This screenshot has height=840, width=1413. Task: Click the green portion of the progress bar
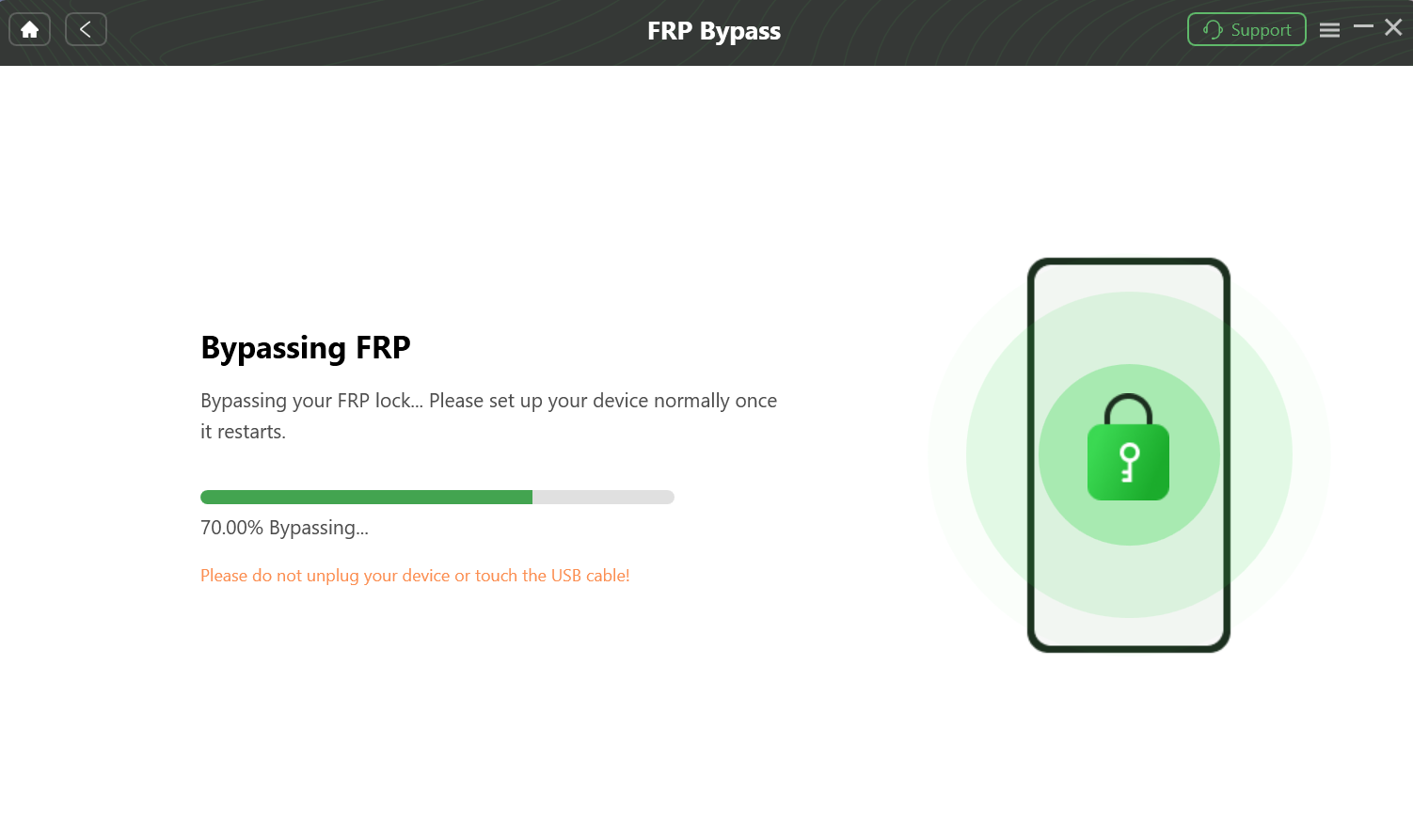(365, 497)
